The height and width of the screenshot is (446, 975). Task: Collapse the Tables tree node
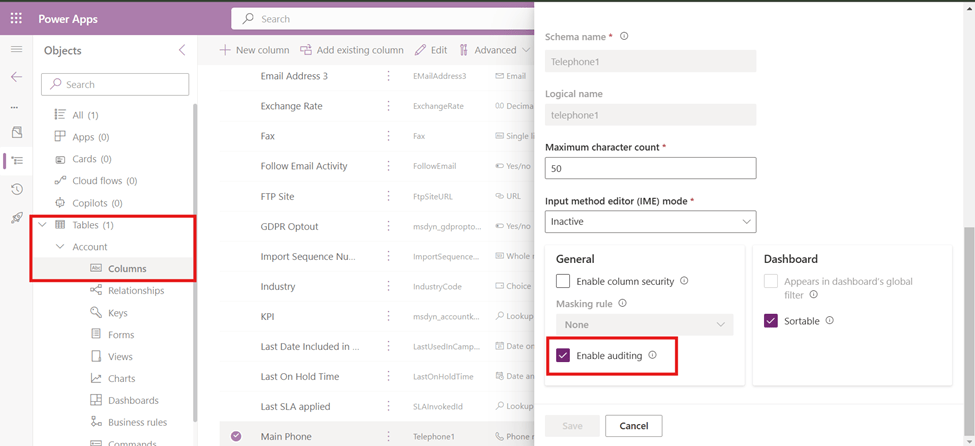(43, 225)
